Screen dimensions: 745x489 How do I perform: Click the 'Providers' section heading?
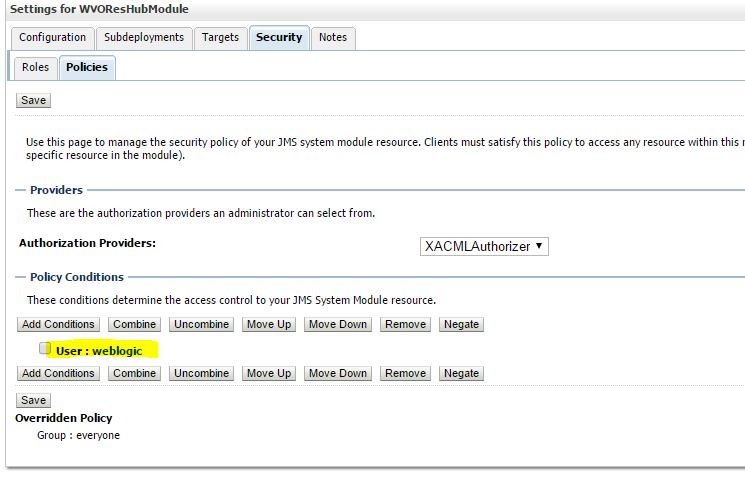pos(57,190)
